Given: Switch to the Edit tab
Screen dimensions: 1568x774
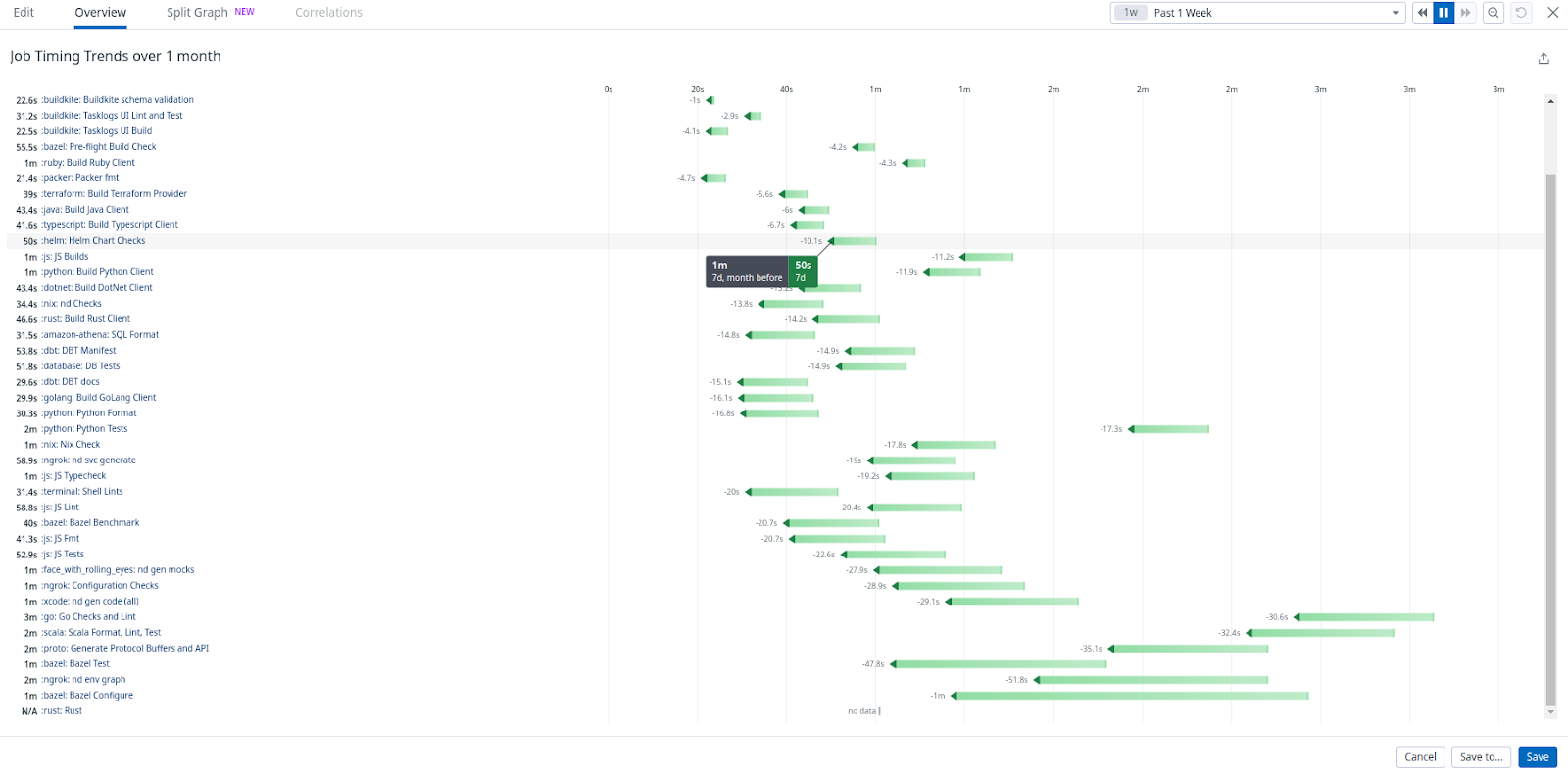Looking at the screenshot, I should coord(24,13).
